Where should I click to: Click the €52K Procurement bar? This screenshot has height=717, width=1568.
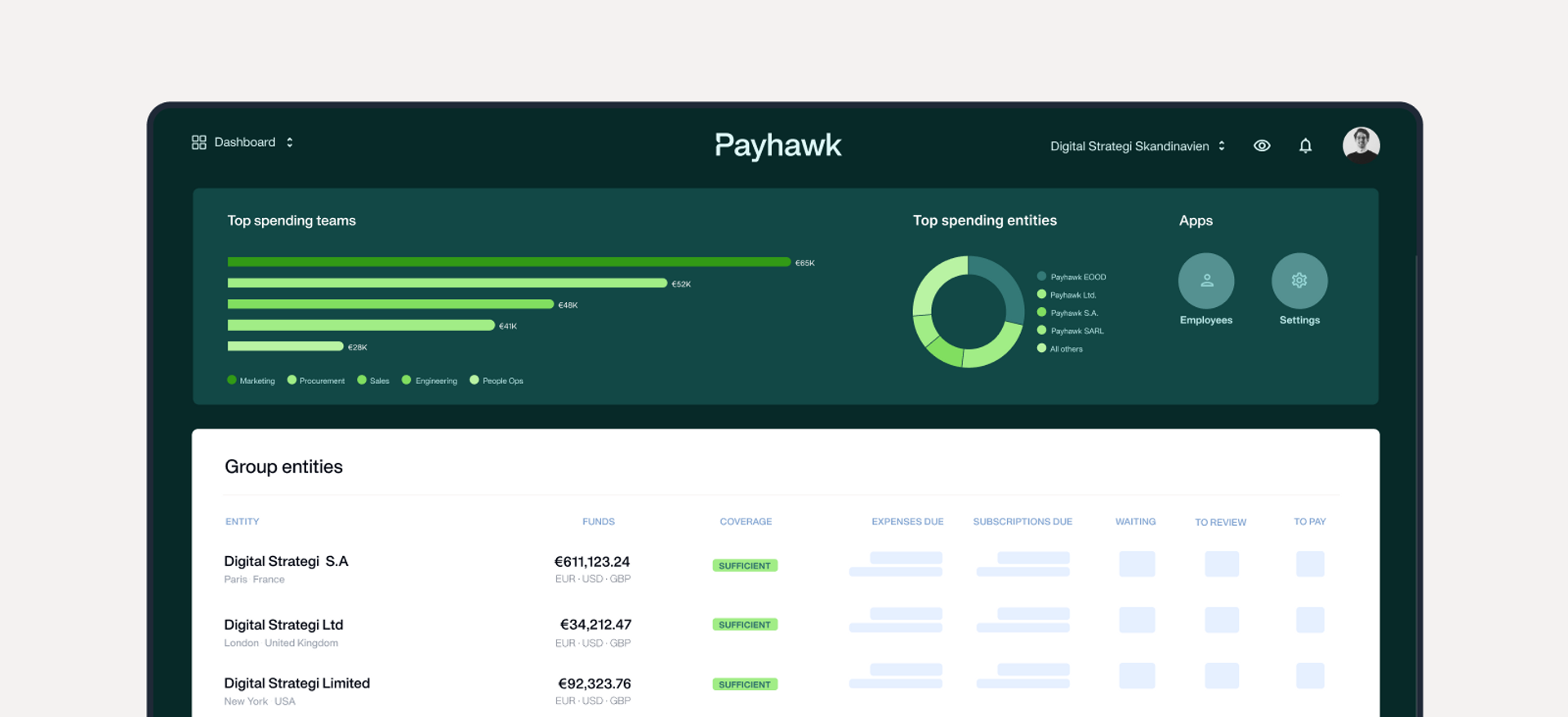[448, 283]
